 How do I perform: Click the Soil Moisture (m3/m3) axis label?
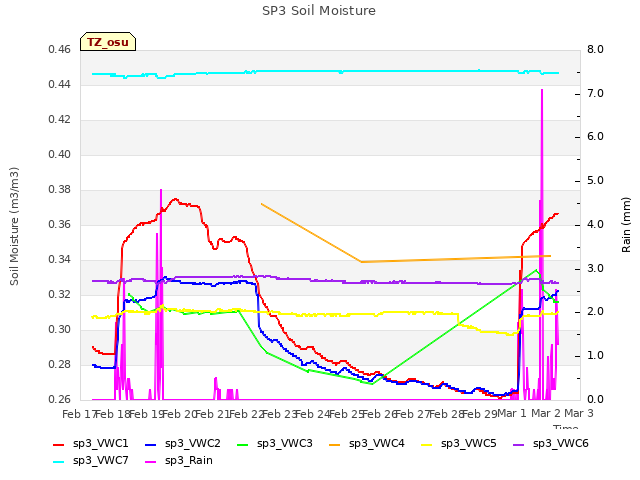pyautogui.click(x=14, y=226)
